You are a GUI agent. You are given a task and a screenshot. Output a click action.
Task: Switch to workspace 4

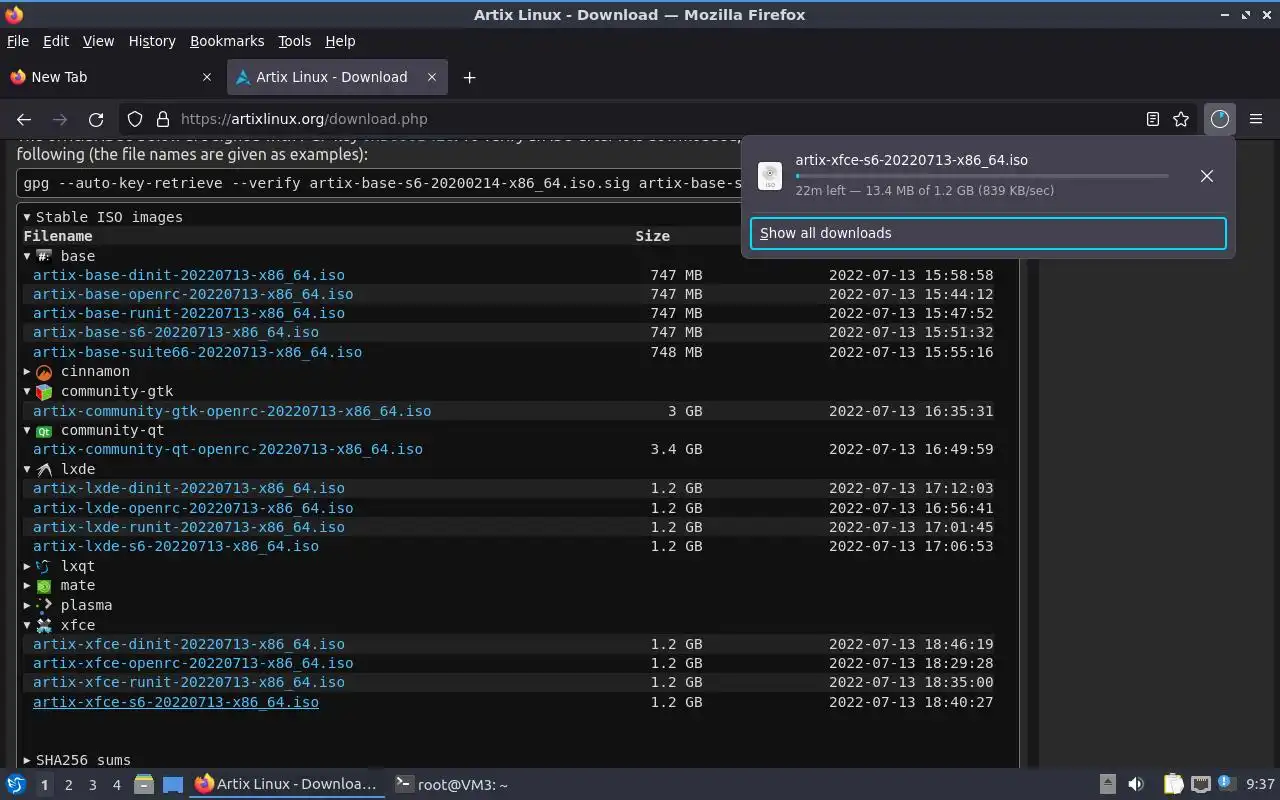[117, 785]
